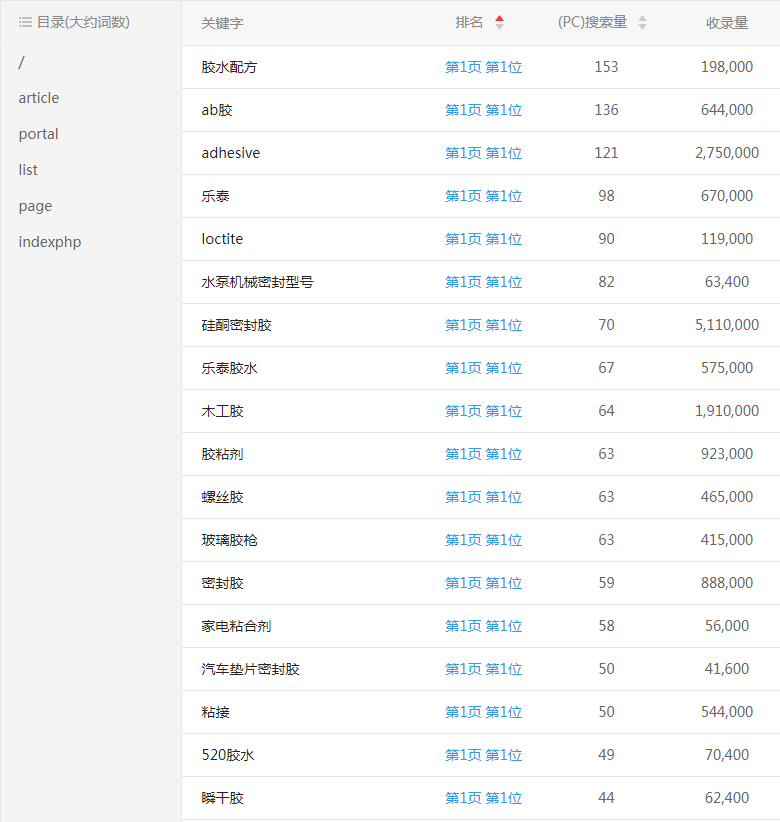The width and height of the screenshot is (780, 822).
Task: Click the list icon beside 目录(大约词数)
Action: [x=25, y=22]
